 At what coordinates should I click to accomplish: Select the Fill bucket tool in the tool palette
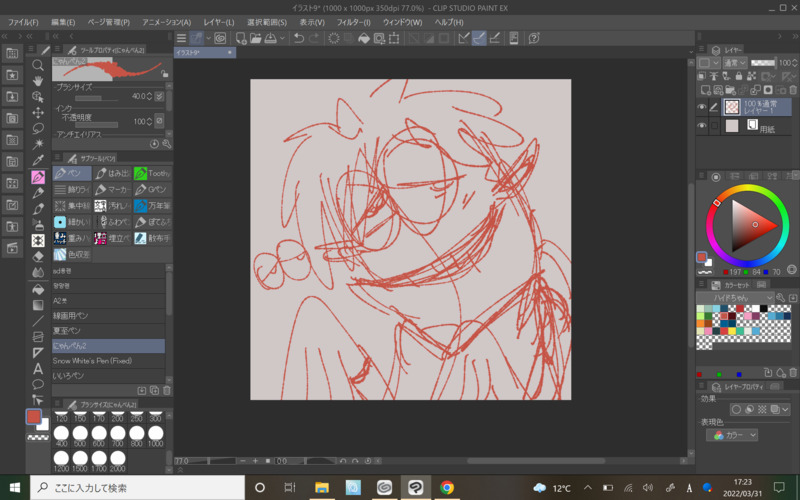[x=38, y=289]
